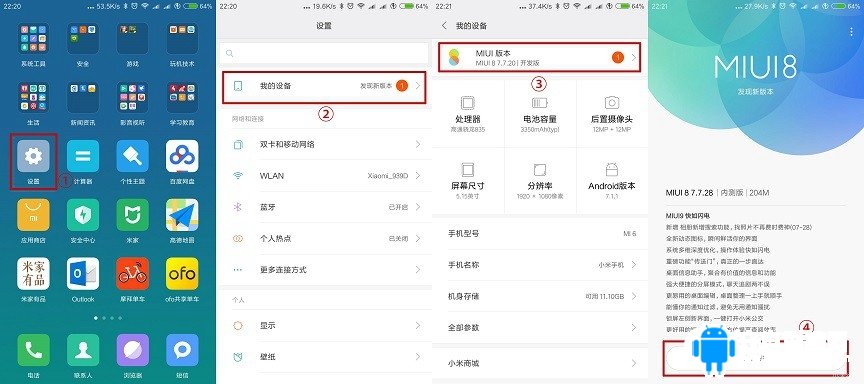This screenshot has width=864, height=384.
Task: Expand the chevron on 显示 row
Action: pyautogui.click(x=418, y=326)
